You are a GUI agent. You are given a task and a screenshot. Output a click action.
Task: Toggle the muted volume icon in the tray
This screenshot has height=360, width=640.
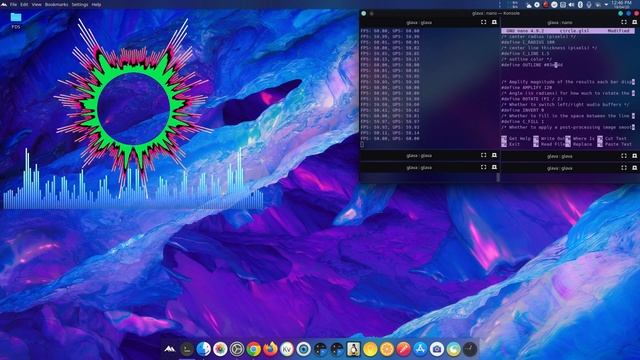571,5
